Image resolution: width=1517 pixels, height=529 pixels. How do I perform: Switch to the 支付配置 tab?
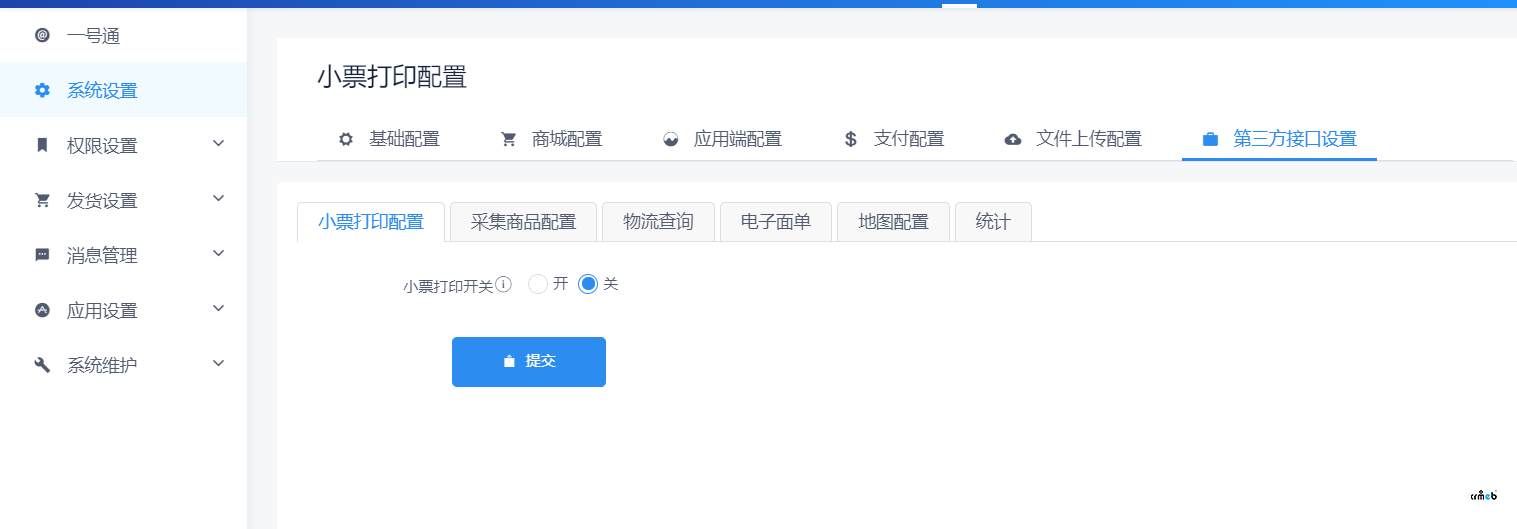(x=894, y=139)
